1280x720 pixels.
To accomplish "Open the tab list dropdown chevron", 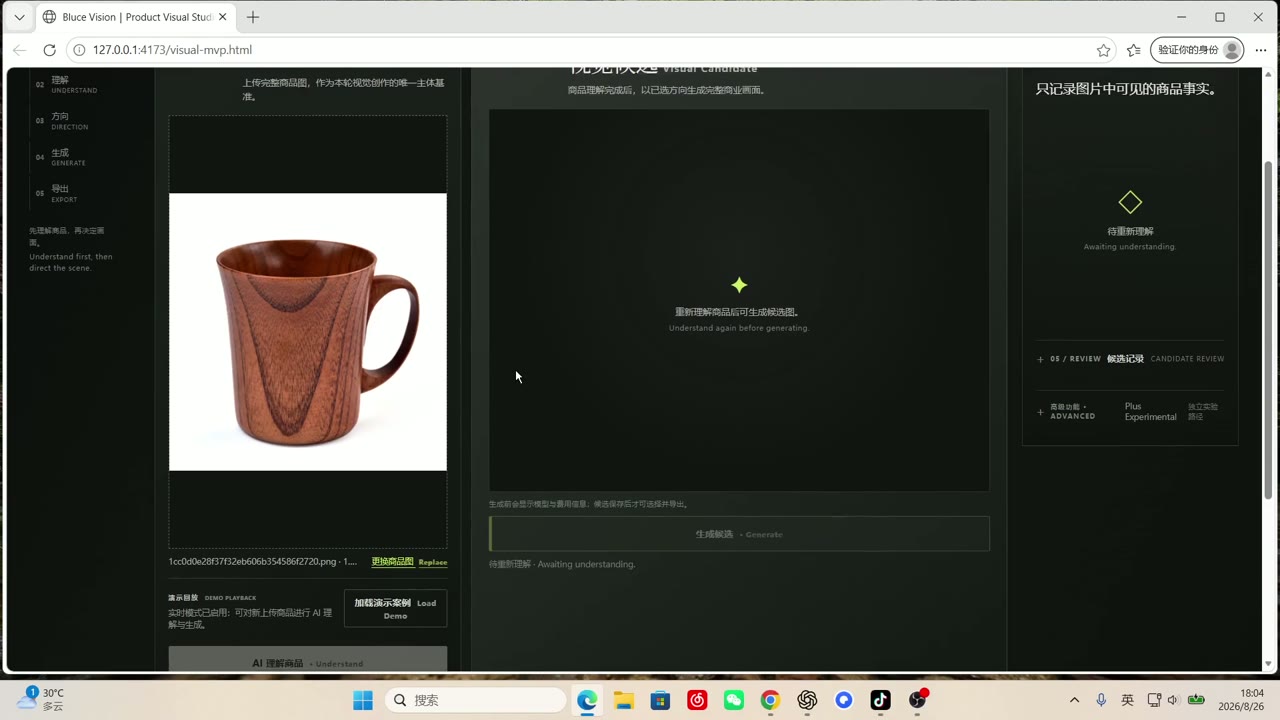I will pos(19,17).
